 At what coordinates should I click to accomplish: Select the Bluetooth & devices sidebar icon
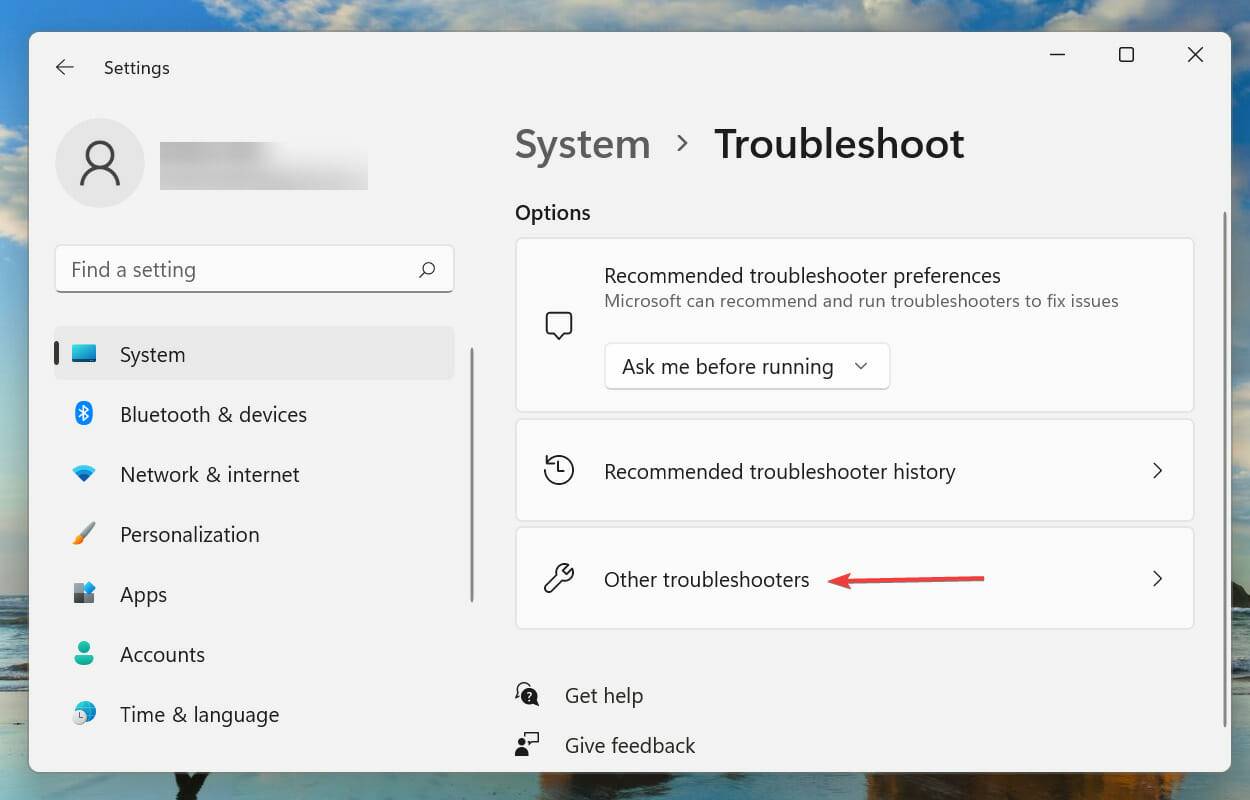tap(85, 414)
